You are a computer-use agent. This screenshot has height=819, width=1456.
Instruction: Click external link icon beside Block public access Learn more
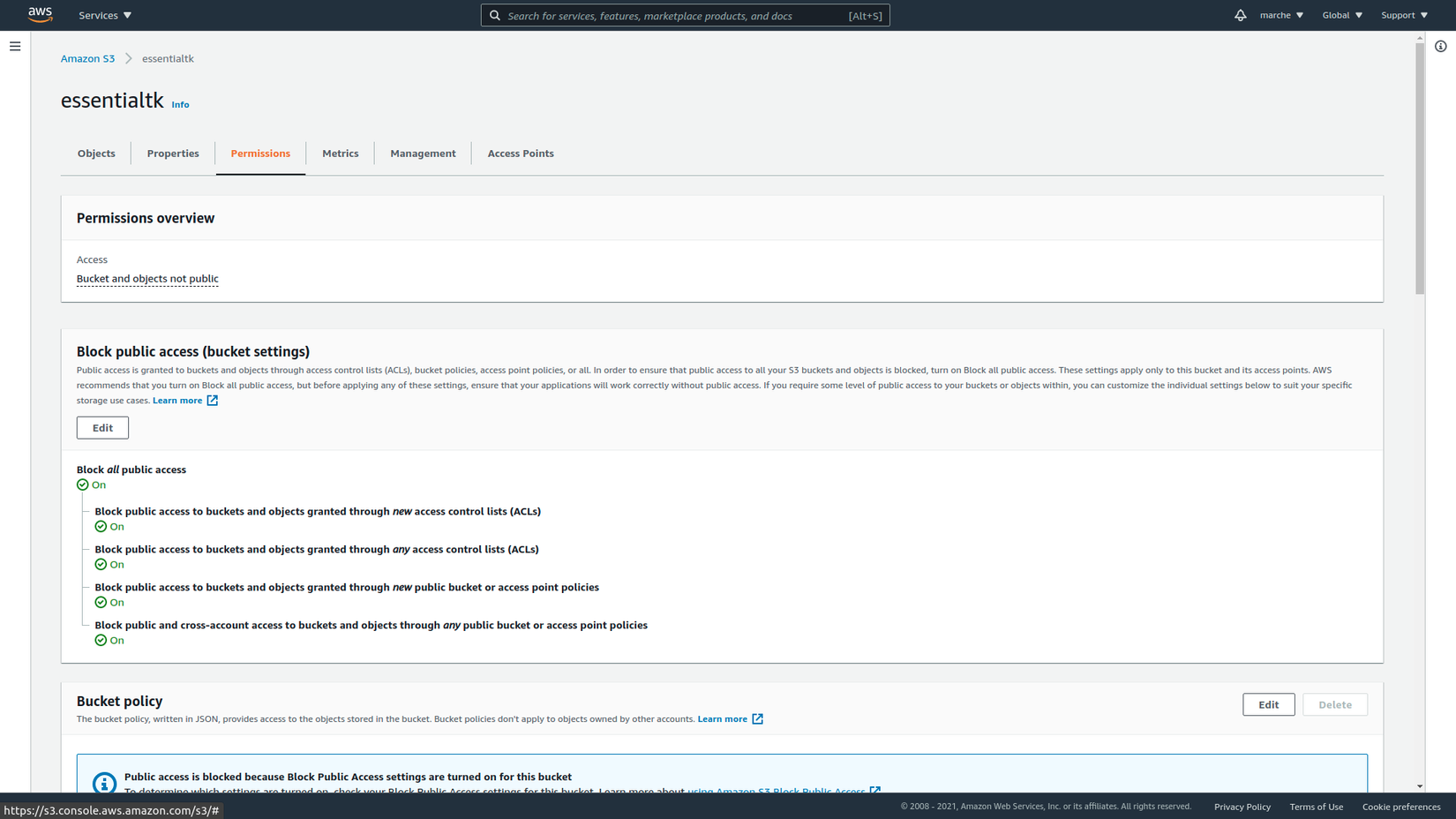pyautogui.click(x=213, y=401)
